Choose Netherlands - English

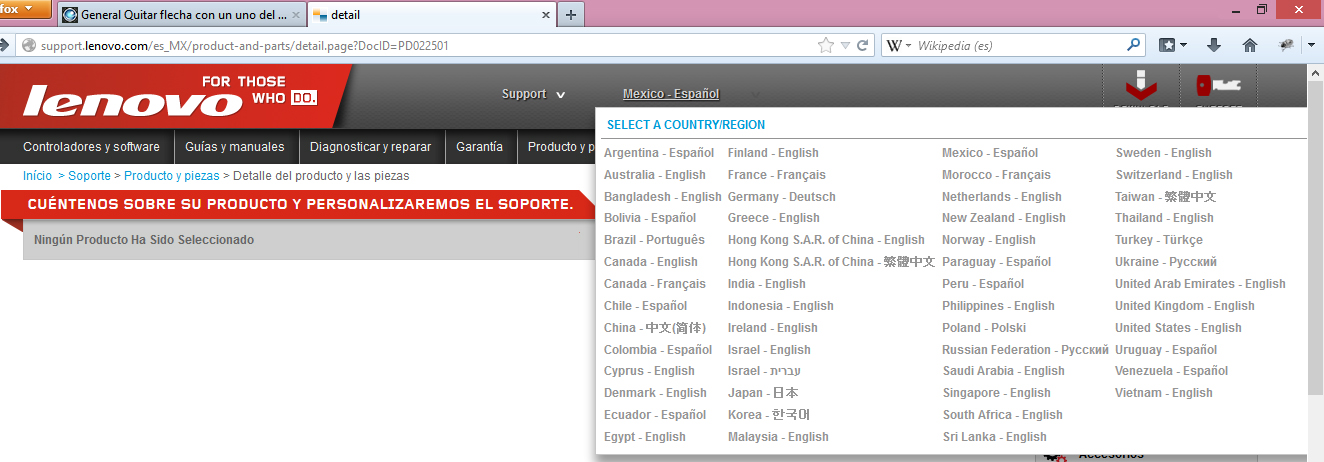pos(1003,197)
